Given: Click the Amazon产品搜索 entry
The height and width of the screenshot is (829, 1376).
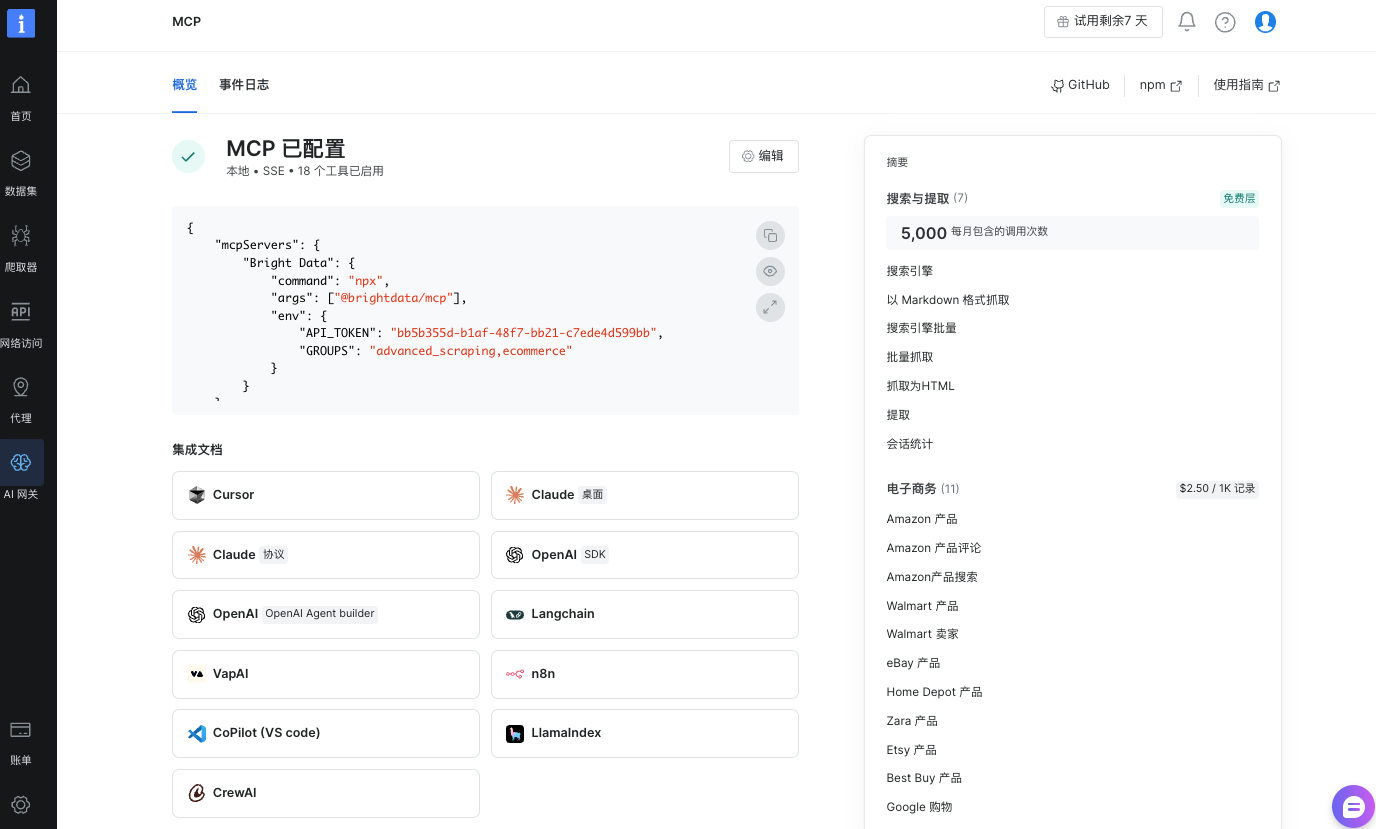Looking at the screenshot, I should (932, 577).
